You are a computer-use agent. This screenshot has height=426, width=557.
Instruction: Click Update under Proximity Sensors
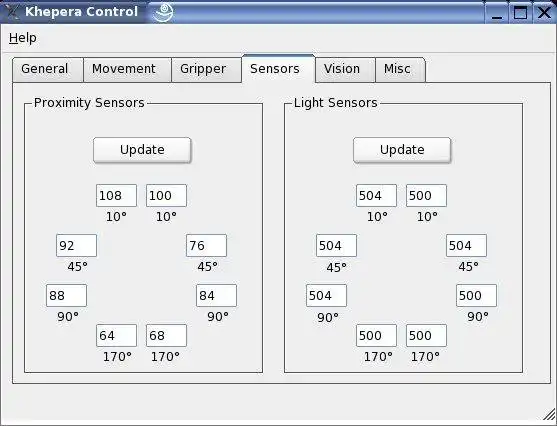coord(142,150)
